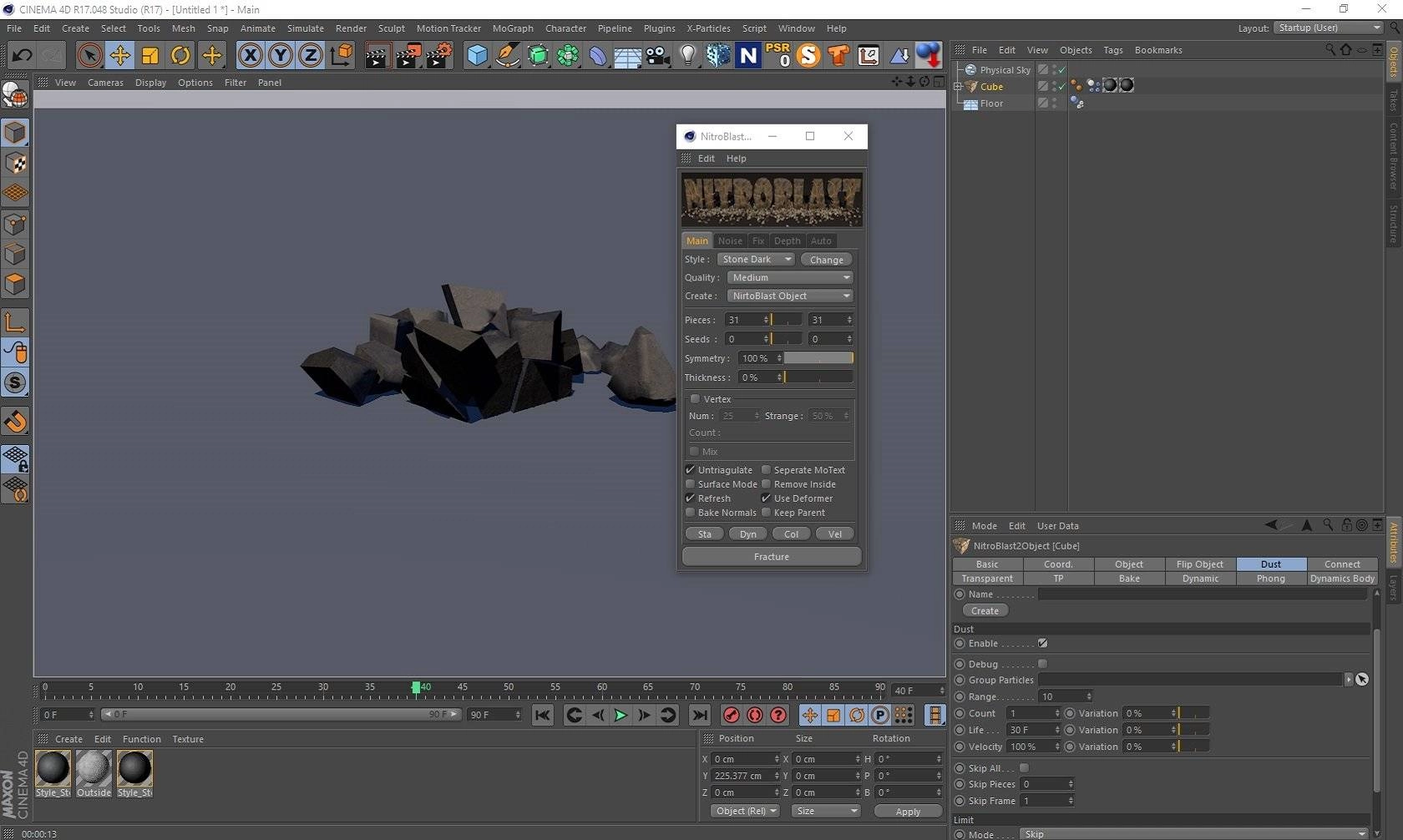1403x840 pixels.
Task: Activate the Scale tool
Action: click(x=150, y=56)
